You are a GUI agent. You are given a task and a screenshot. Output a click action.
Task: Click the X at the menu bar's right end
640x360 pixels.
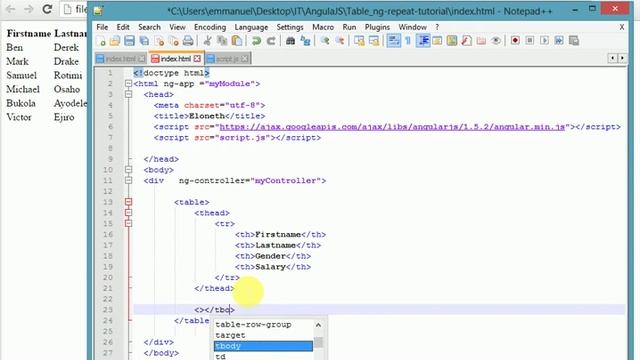(x=622, y=27)
